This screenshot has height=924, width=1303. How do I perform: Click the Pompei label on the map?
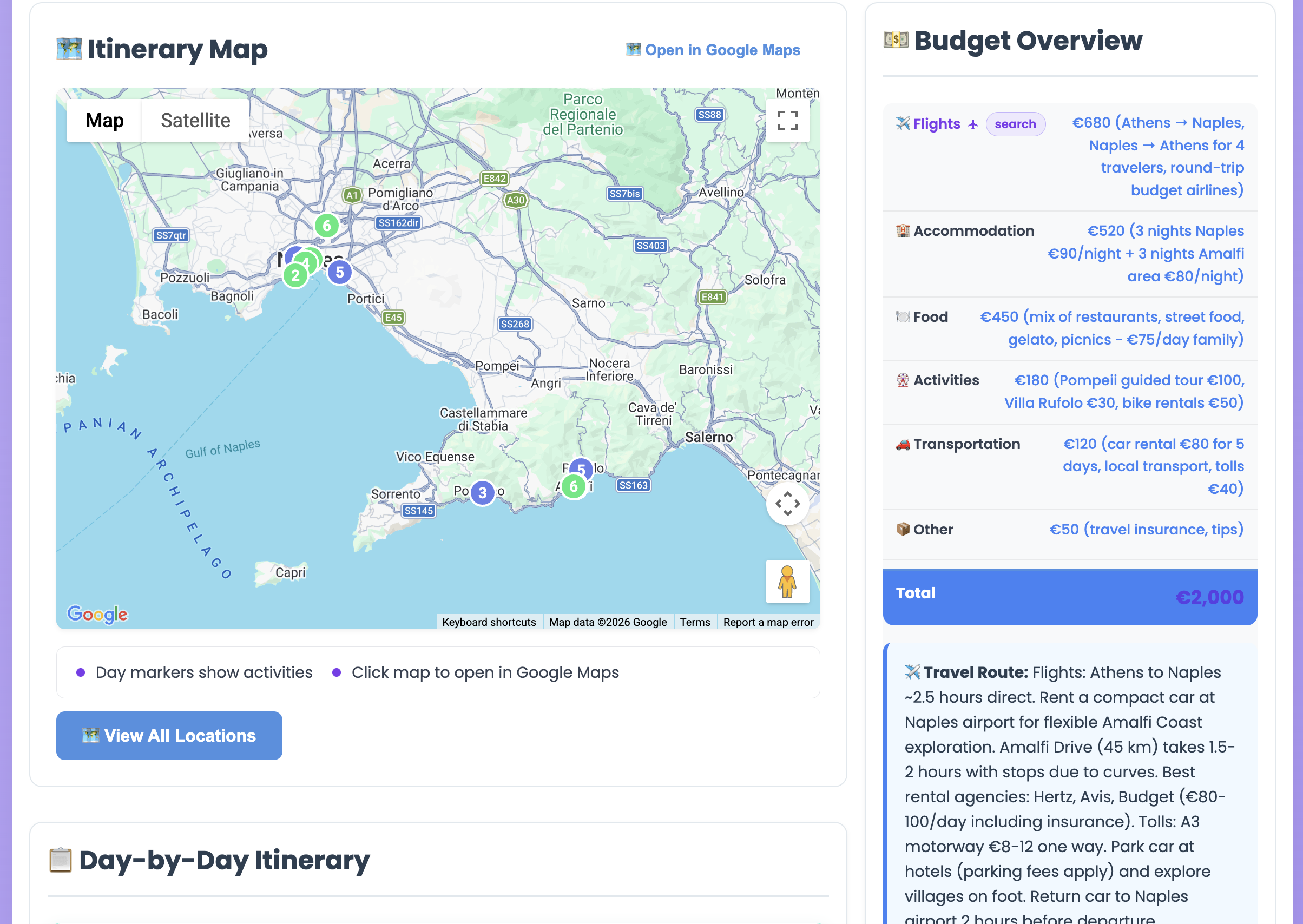497,366
